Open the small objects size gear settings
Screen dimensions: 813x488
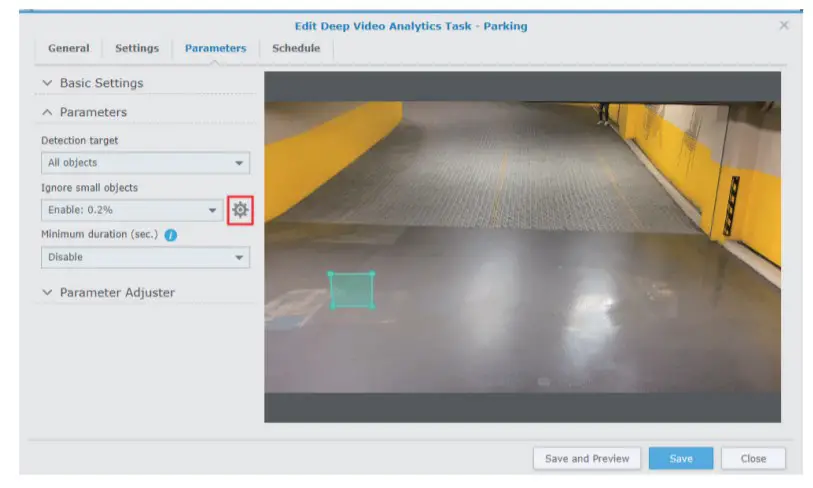(x=240, y=210)
